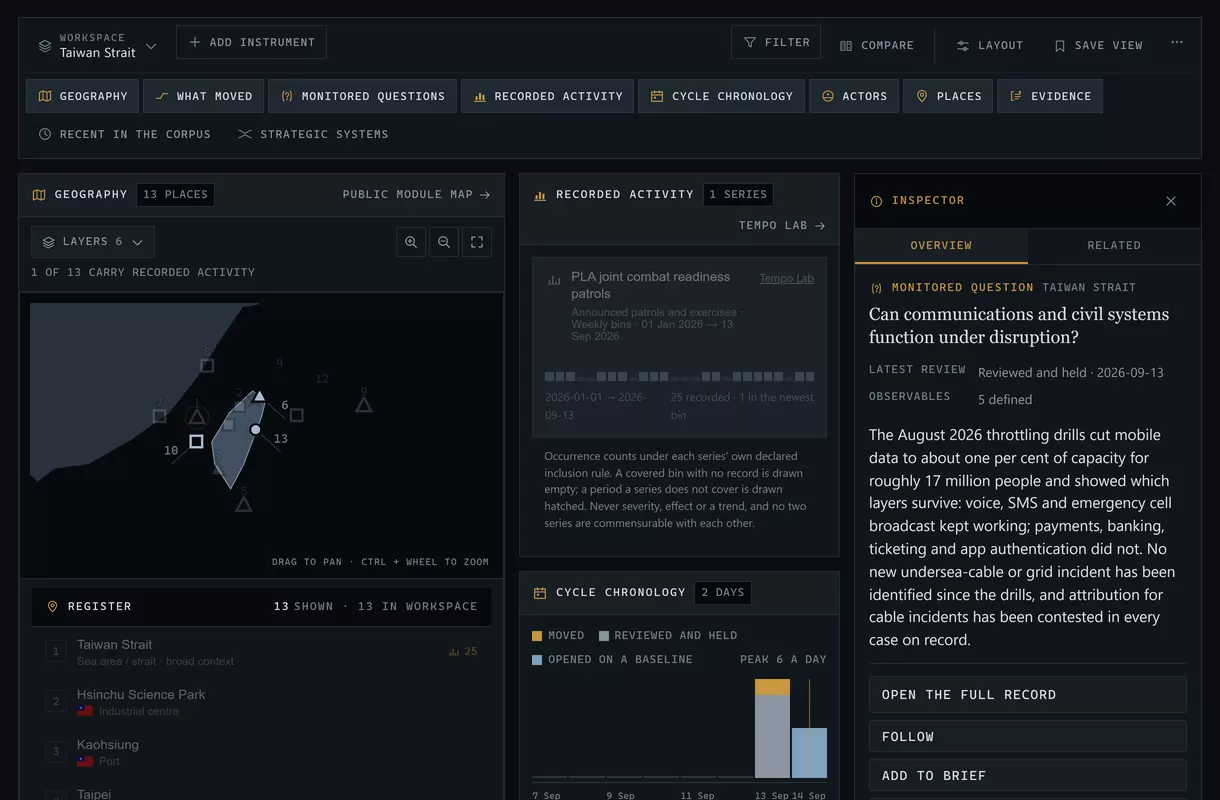Select the 14 Sep chronology bar

coord(809,753)
